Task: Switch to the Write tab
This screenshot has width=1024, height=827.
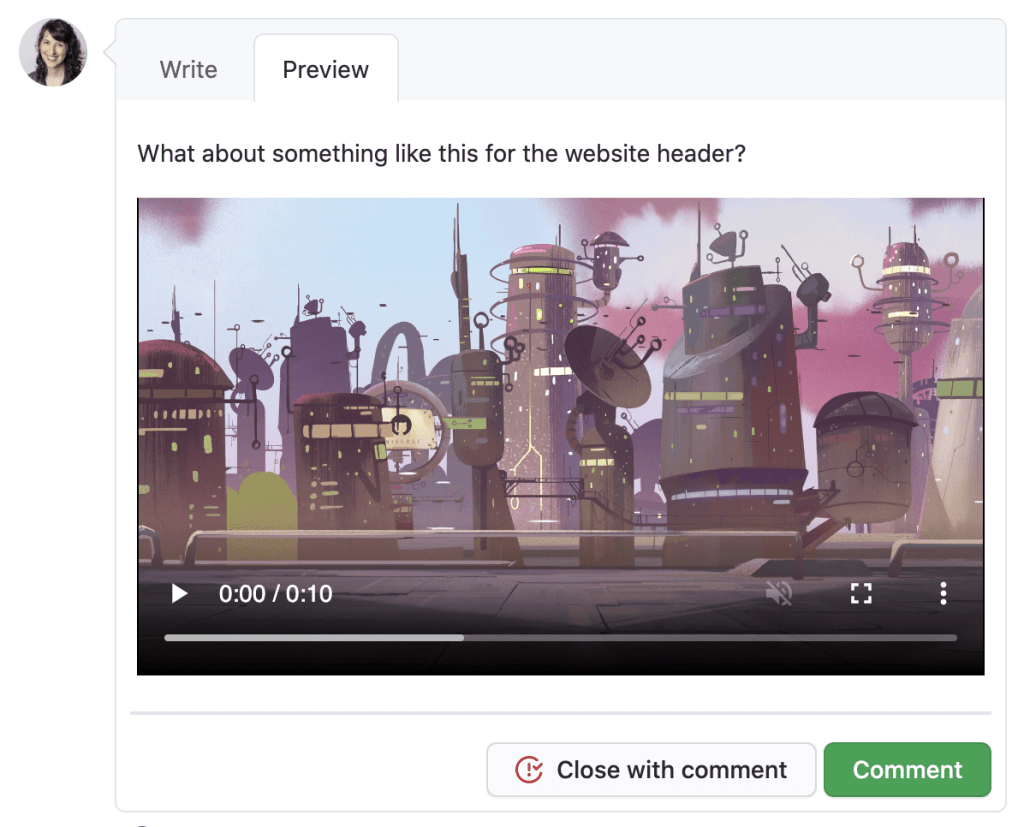Action: [188, 70]
